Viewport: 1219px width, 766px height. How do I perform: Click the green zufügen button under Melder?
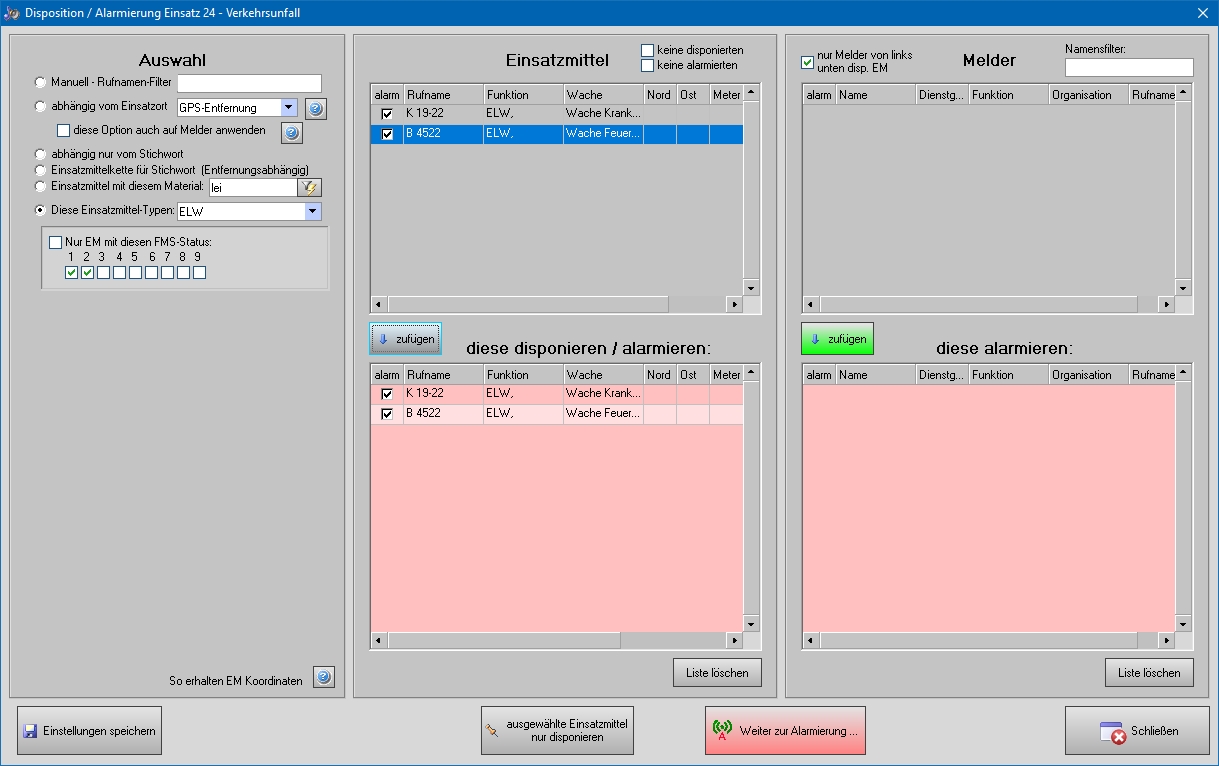(837, 339)
